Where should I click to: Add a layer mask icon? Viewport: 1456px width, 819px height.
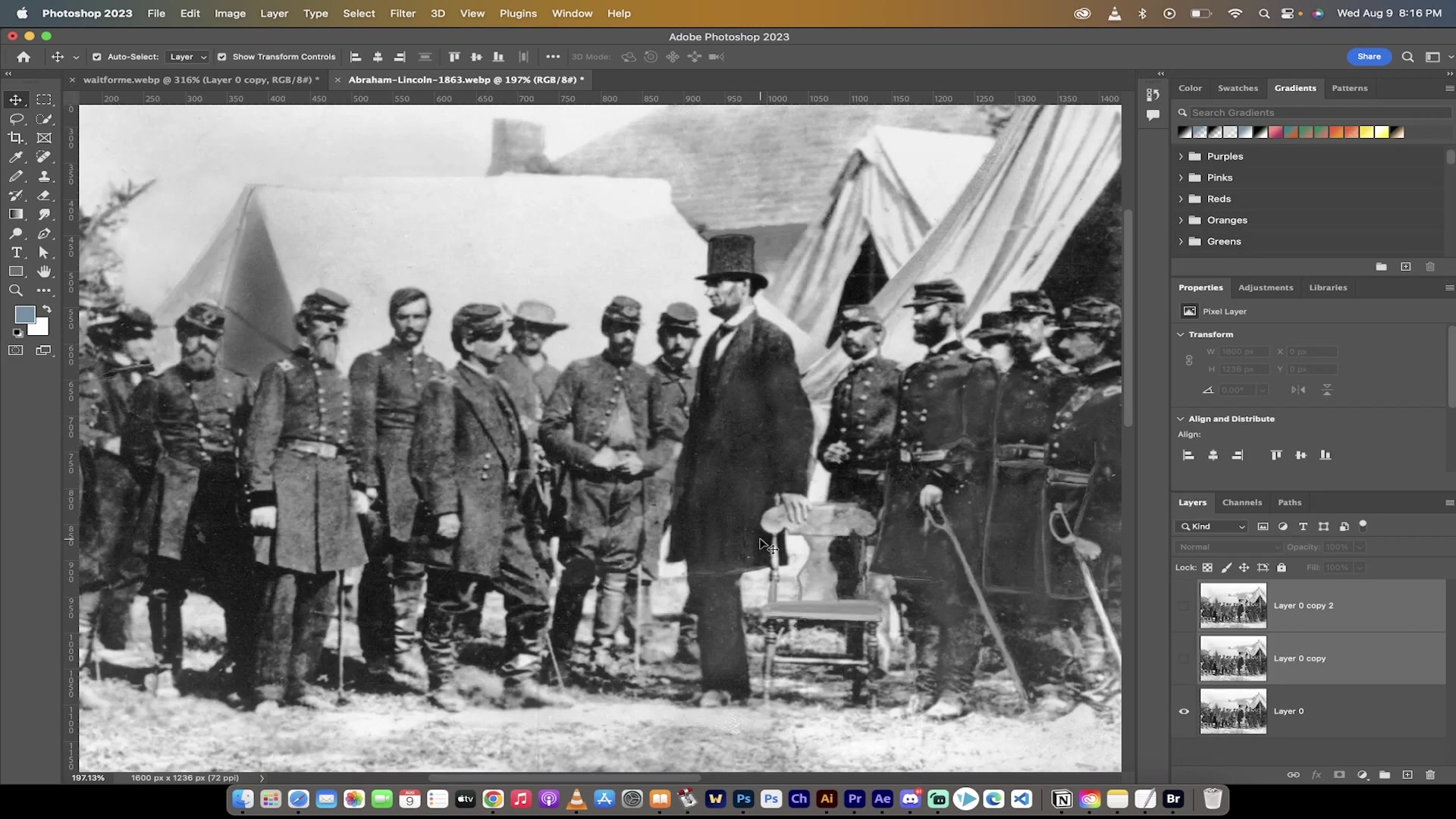point(1339,775)
